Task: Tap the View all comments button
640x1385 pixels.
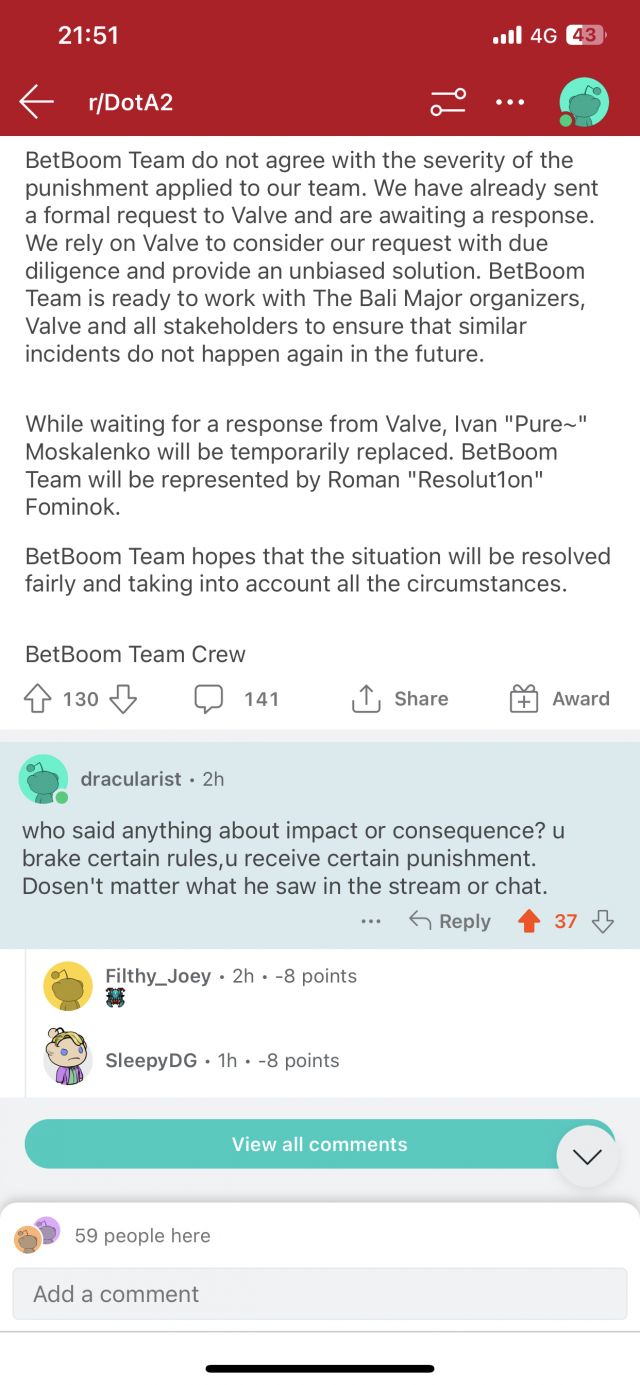Action: 320,1143
